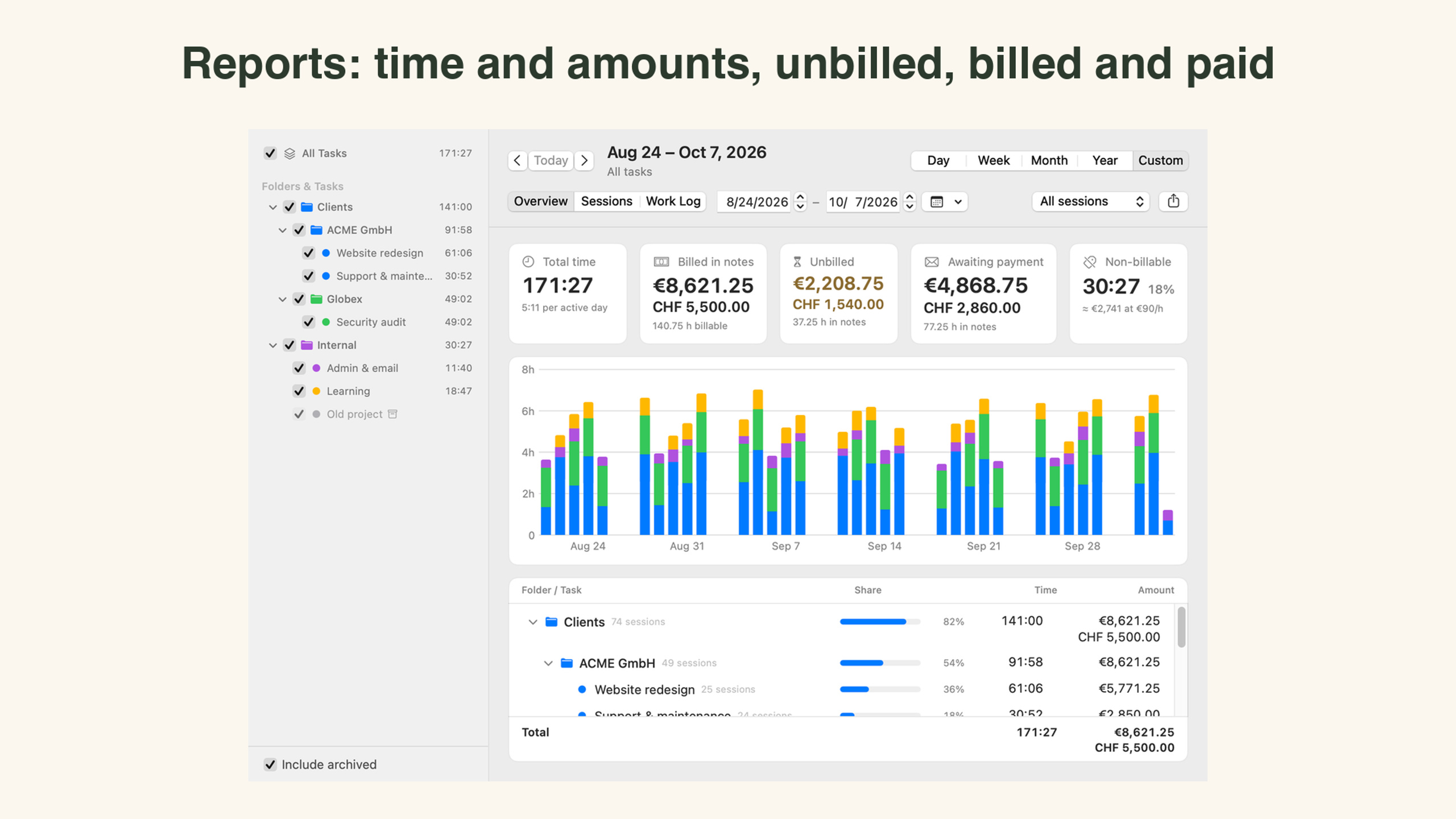This screenshot has height=819, width=1456.
Task: Toggle the Website redesign checkbox
Action: (308, 253)
